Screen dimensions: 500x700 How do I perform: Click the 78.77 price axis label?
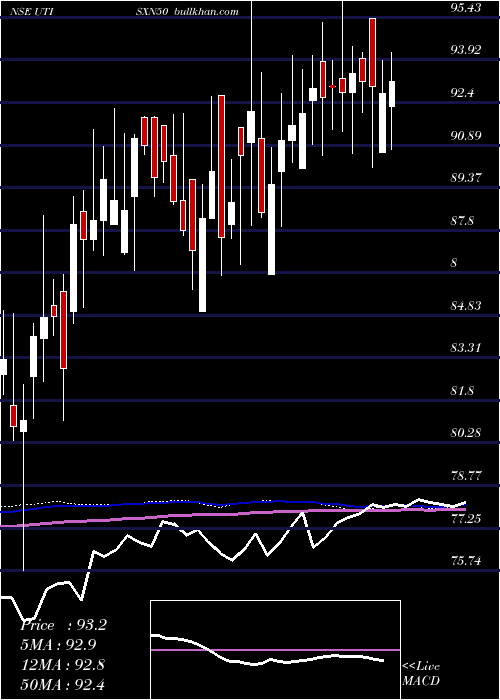click(x=467, y=475)
